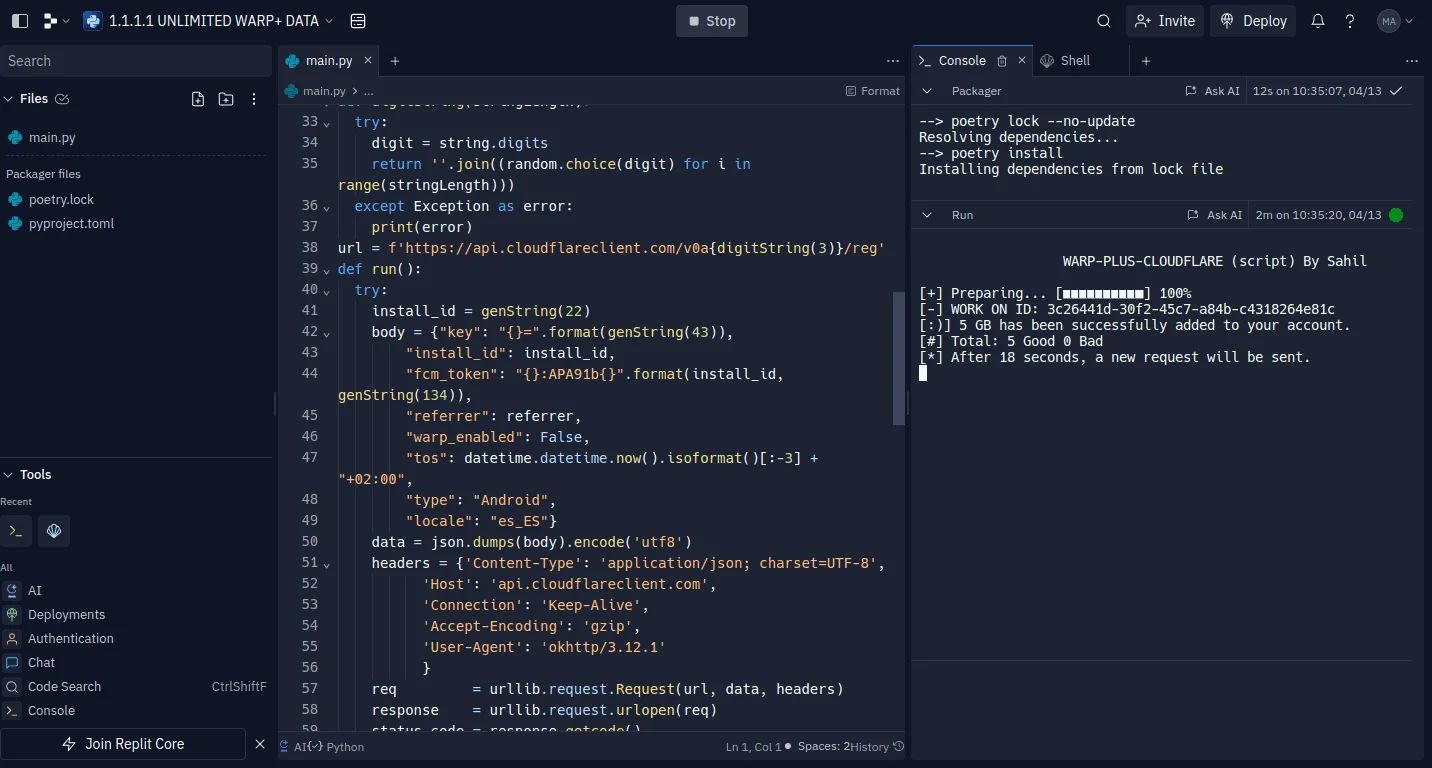The height and width of the screenshot is (768, 1432).
Task: Open the MA account avatar menu
Action: [1395, 21]
